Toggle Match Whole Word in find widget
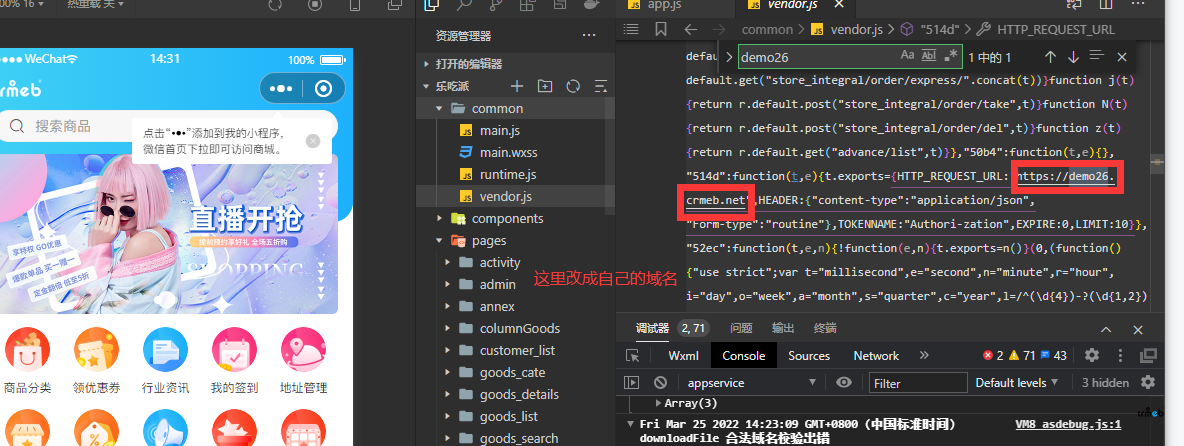Viewport: 1184px width, 446px height. (x=930, y=56)
